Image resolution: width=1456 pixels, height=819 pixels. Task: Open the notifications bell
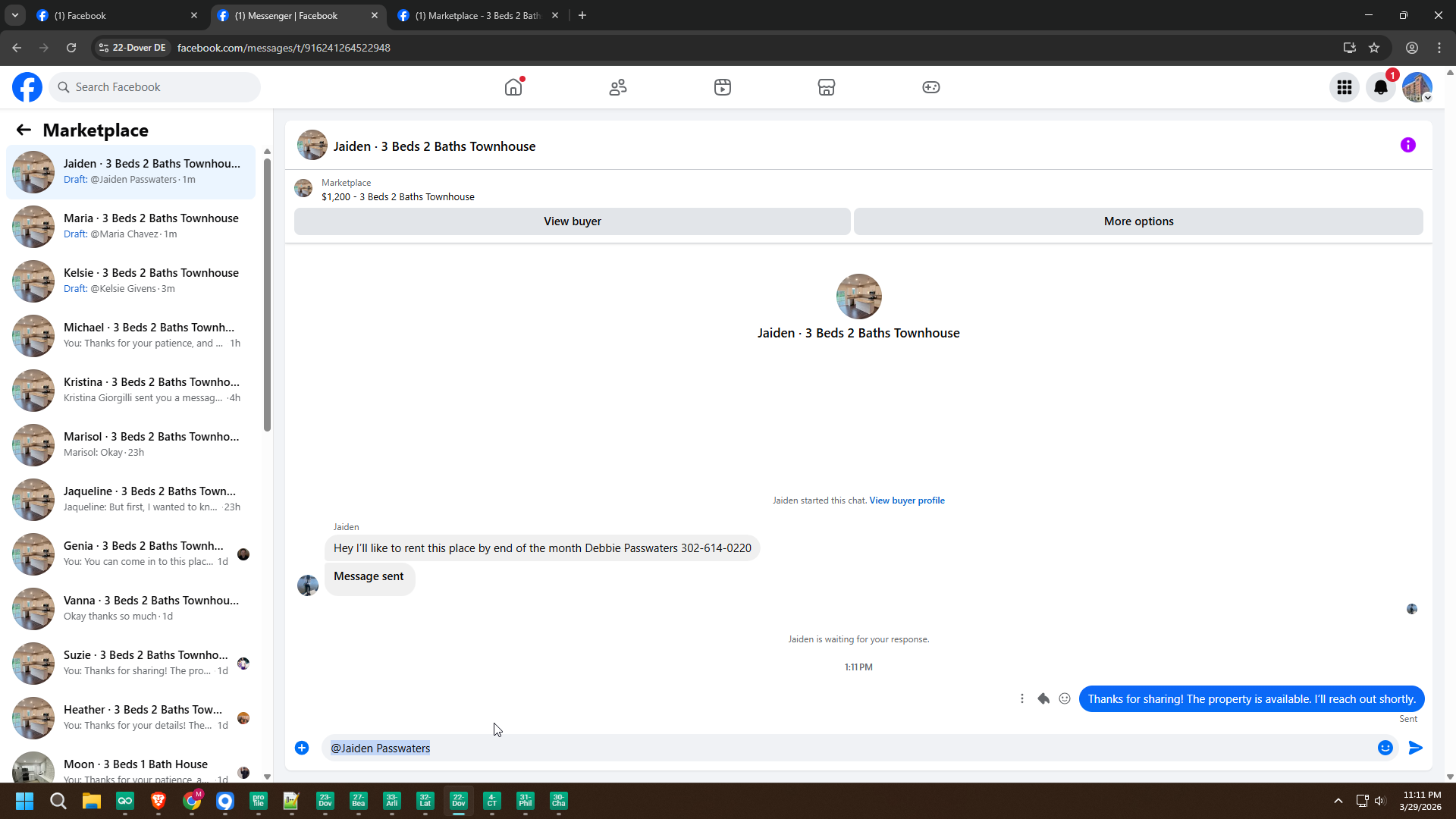click(1381, 87)
